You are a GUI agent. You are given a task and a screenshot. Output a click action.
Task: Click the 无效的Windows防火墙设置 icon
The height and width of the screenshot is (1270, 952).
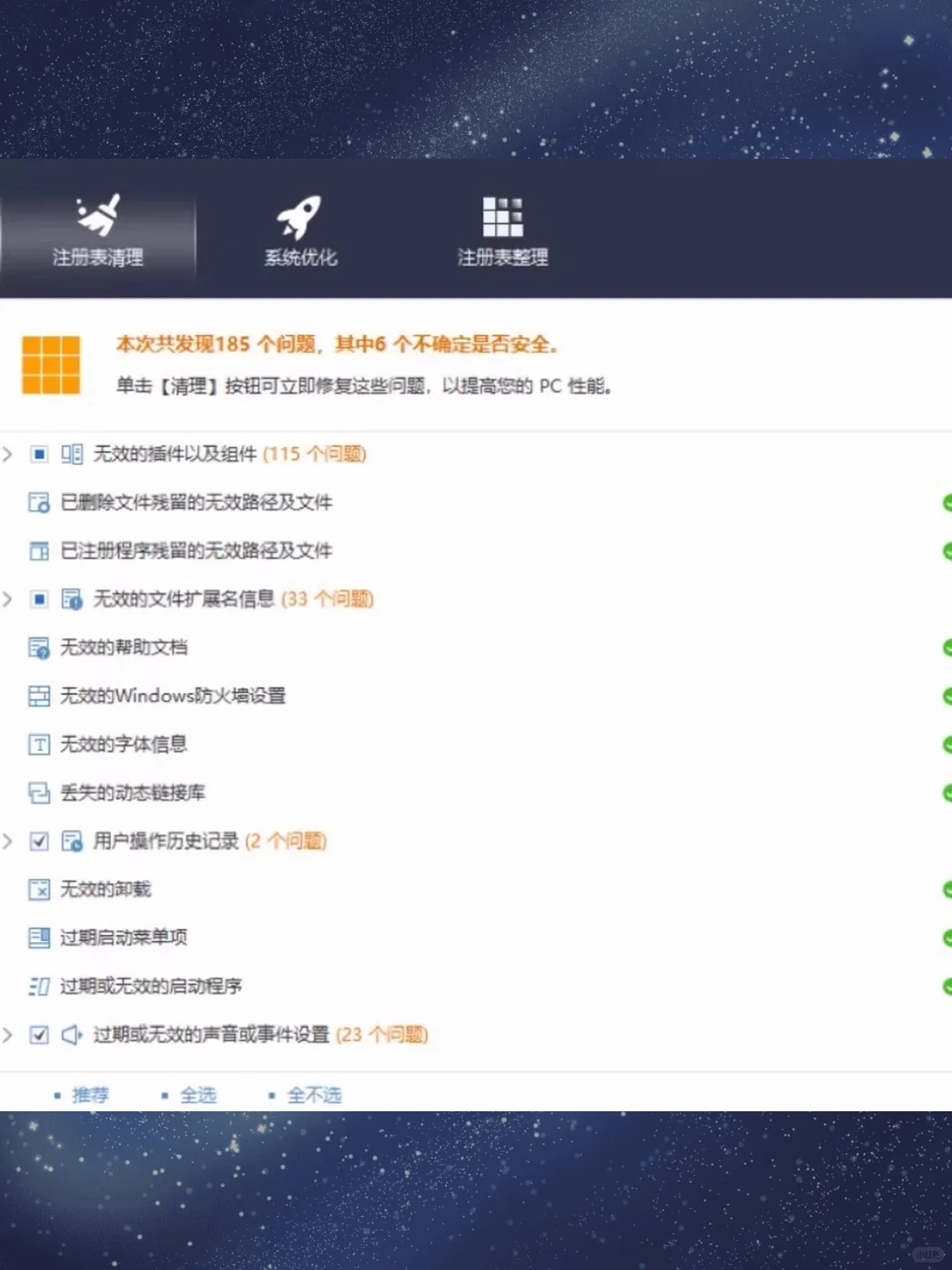pos(39,696)
